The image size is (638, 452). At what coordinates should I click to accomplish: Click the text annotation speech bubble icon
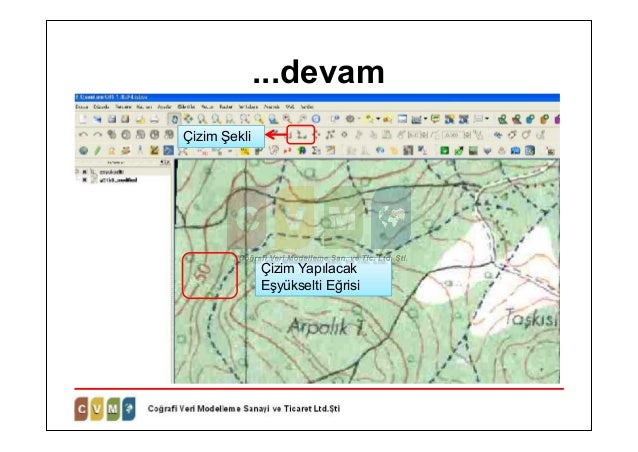[x=478, y=119]
